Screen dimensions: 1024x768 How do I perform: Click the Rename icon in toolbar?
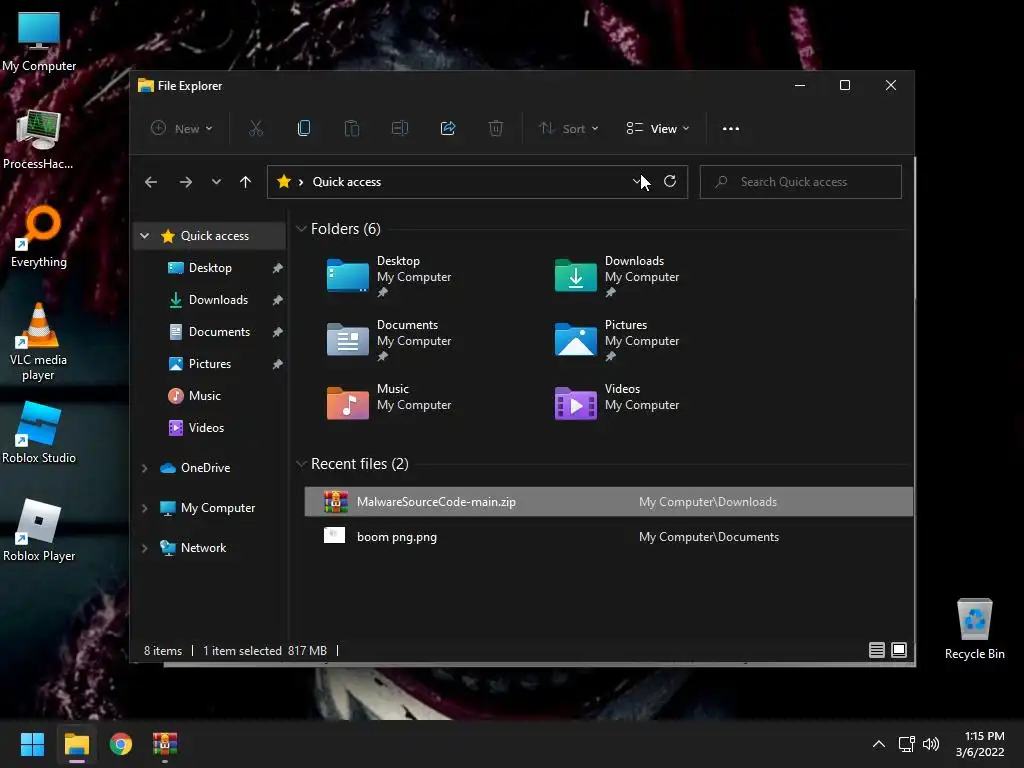coord(400,129)
